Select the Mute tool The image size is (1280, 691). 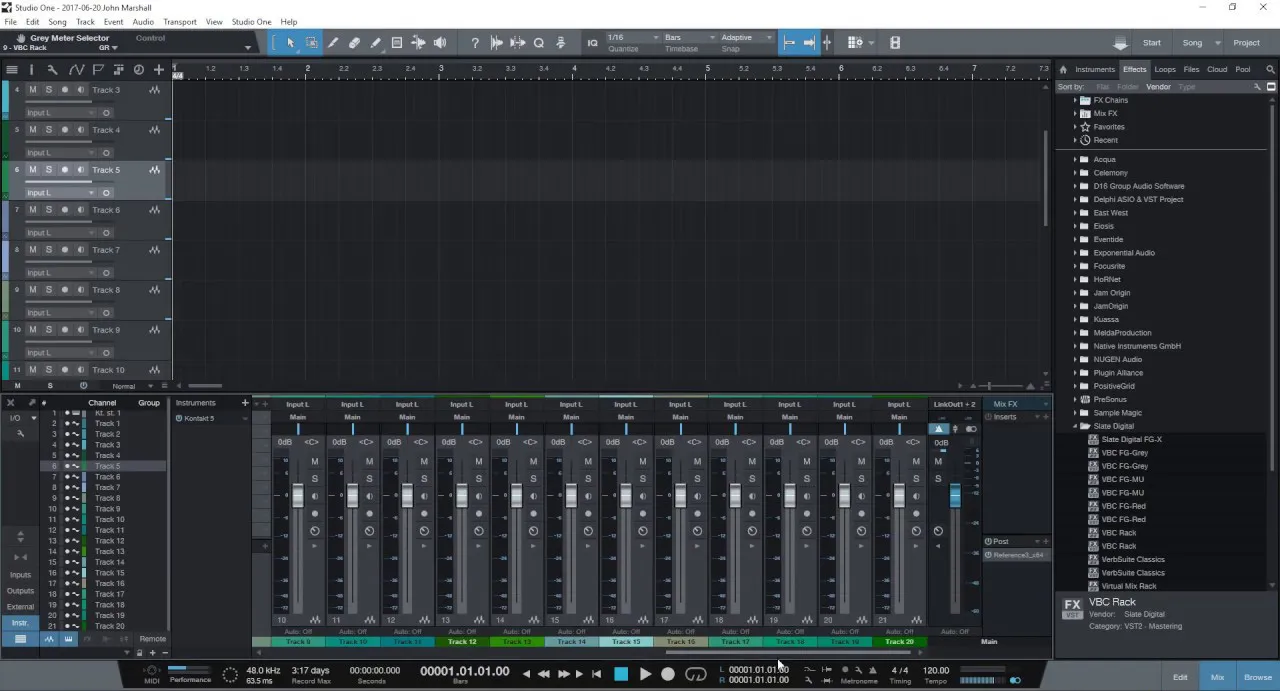pyautogui.click(x=397, y=43)
